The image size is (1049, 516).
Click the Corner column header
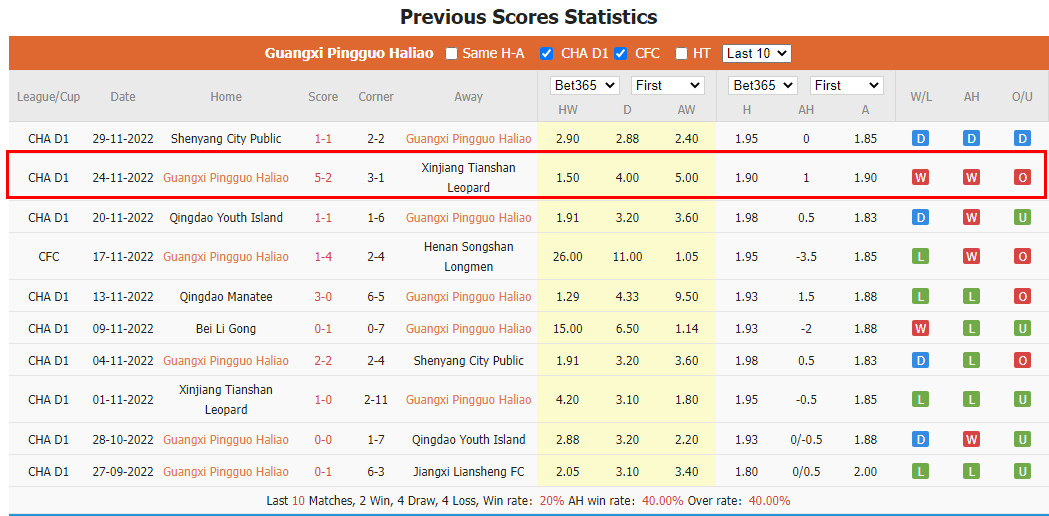(x=376, y=97)
